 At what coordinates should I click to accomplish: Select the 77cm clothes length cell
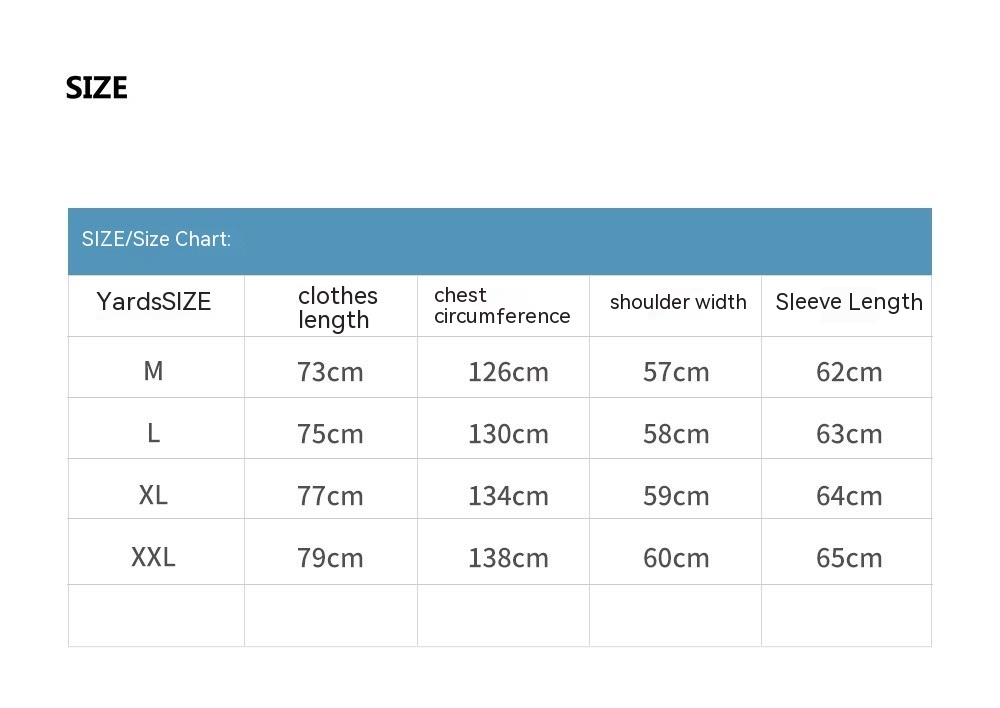pos(330,496)
